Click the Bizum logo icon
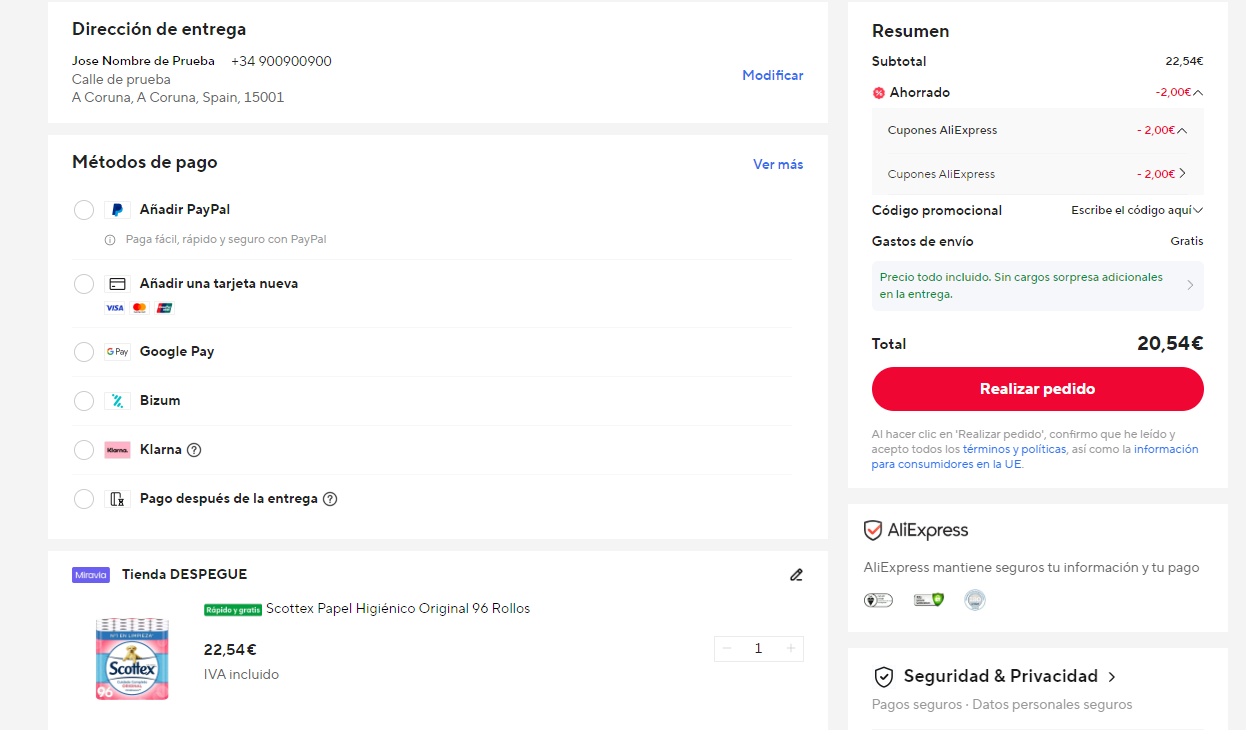The image size is (1246, 730). (x=117, y=401)
